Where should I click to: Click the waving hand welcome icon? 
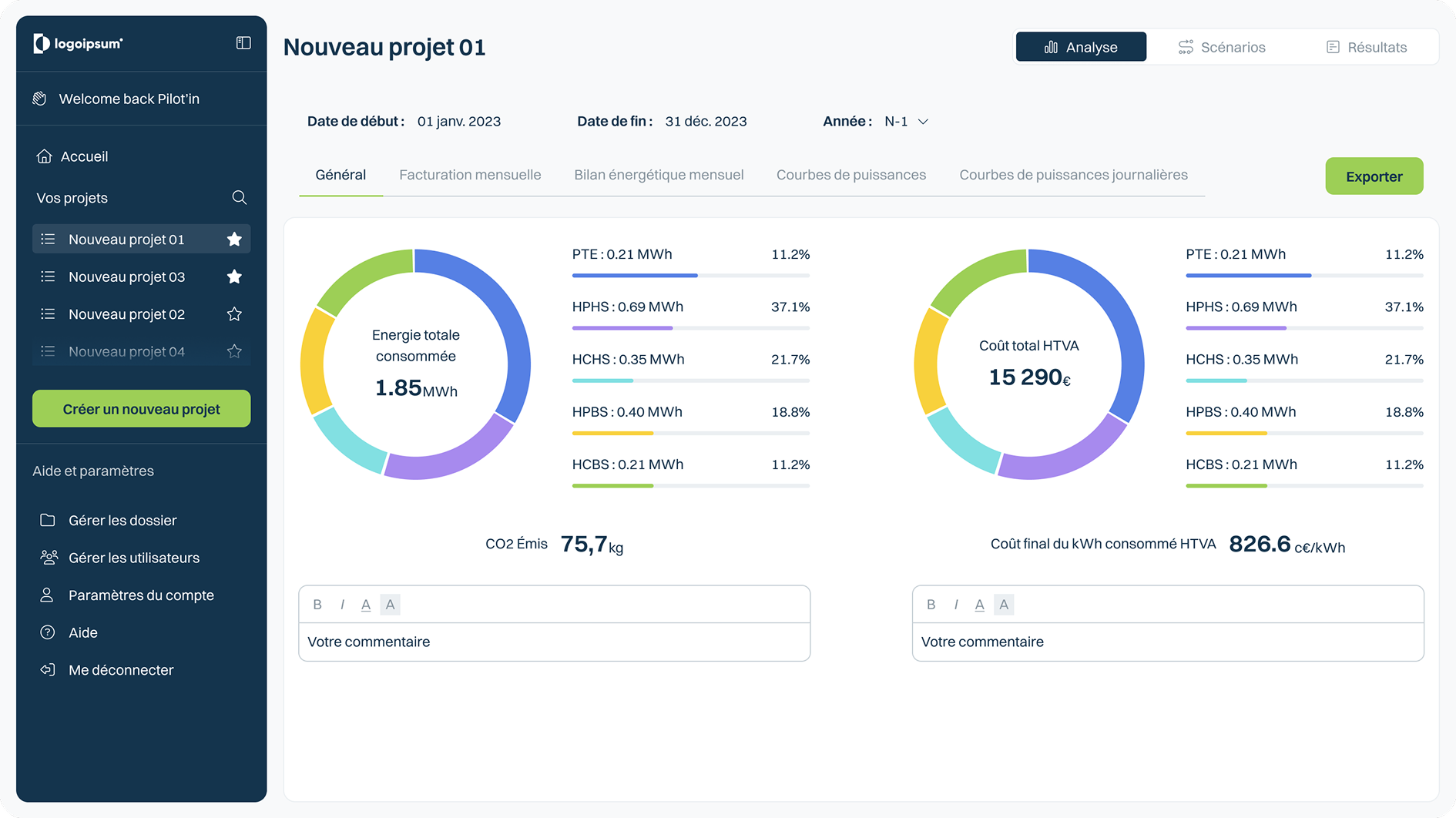click(x=40, y=99)
